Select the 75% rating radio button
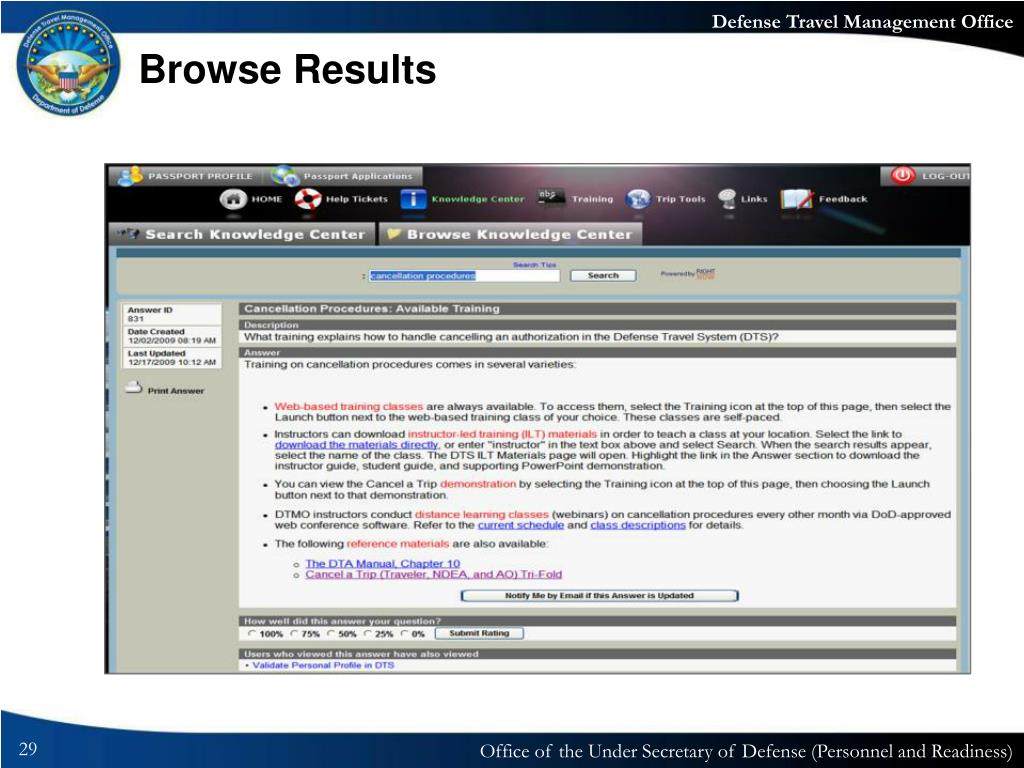 294,633
